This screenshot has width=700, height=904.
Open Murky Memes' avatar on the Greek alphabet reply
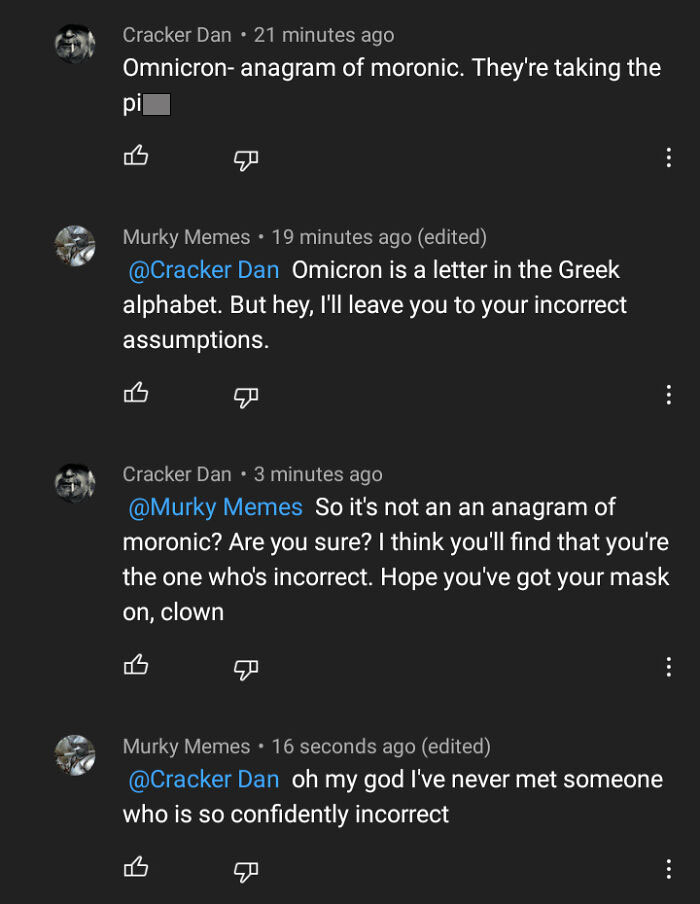click(x=75, y=246)
